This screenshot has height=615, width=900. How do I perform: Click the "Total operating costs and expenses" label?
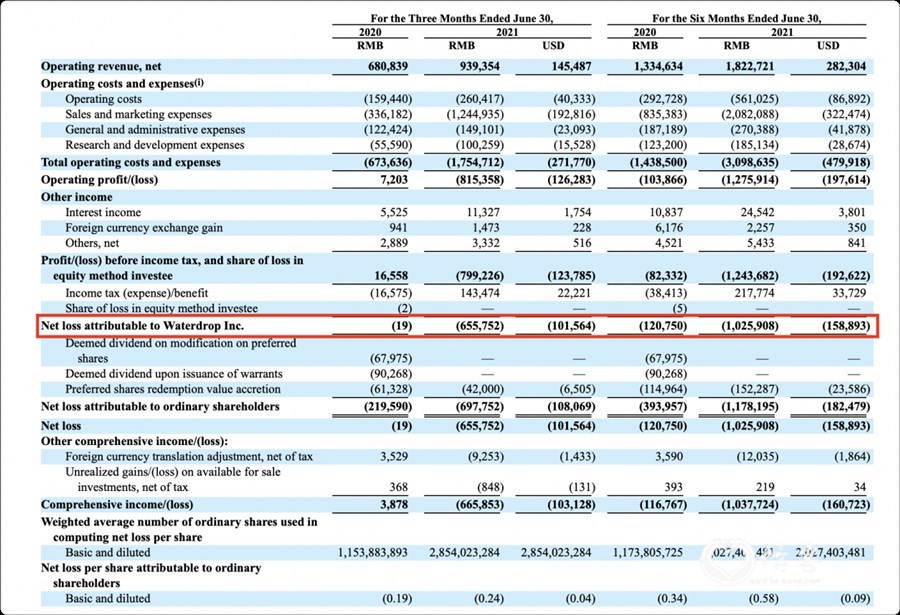131,163
